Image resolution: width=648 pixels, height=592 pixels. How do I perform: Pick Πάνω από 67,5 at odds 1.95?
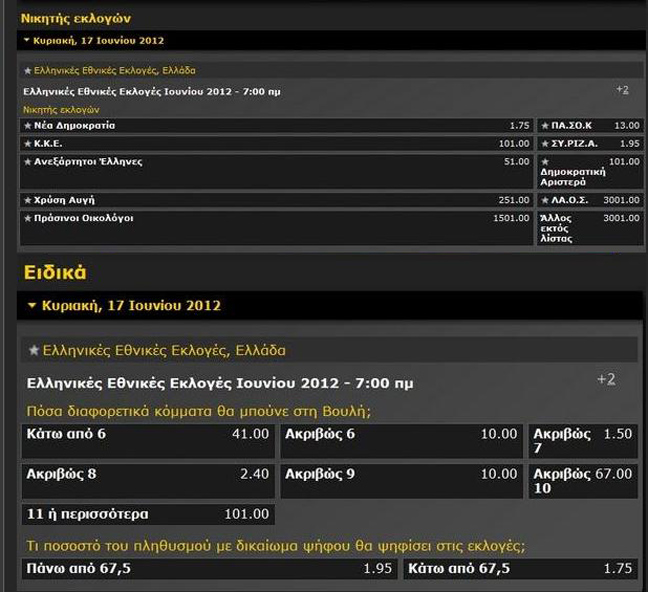209,568
